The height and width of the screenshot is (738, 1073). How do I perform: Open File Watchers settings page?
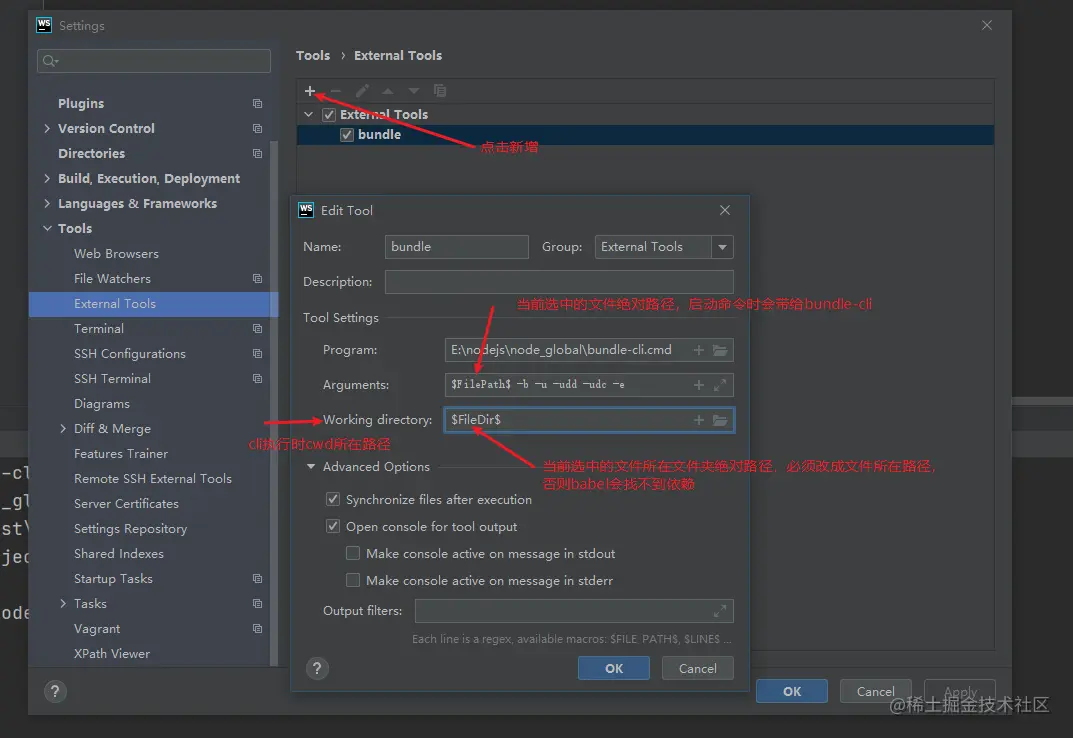(x=112, y=279)
